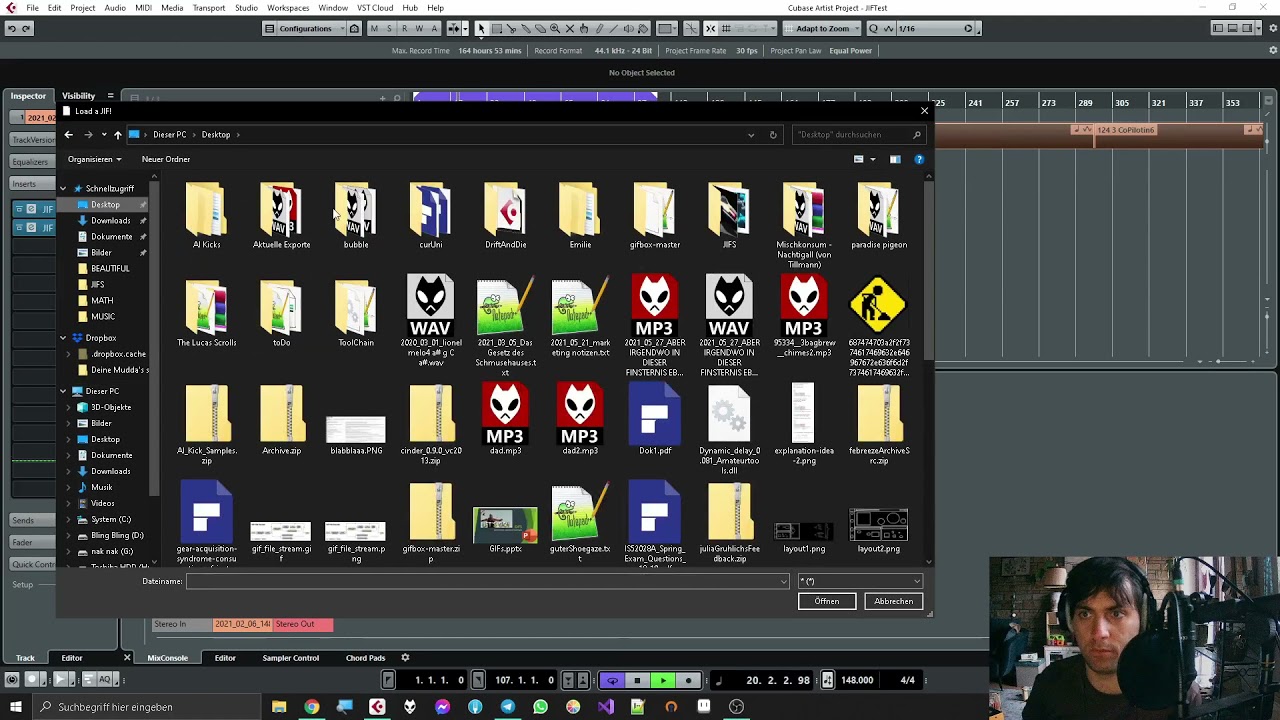Click the green Play button in transport
The image size is (1280, 720).
[x=663, y=680]
